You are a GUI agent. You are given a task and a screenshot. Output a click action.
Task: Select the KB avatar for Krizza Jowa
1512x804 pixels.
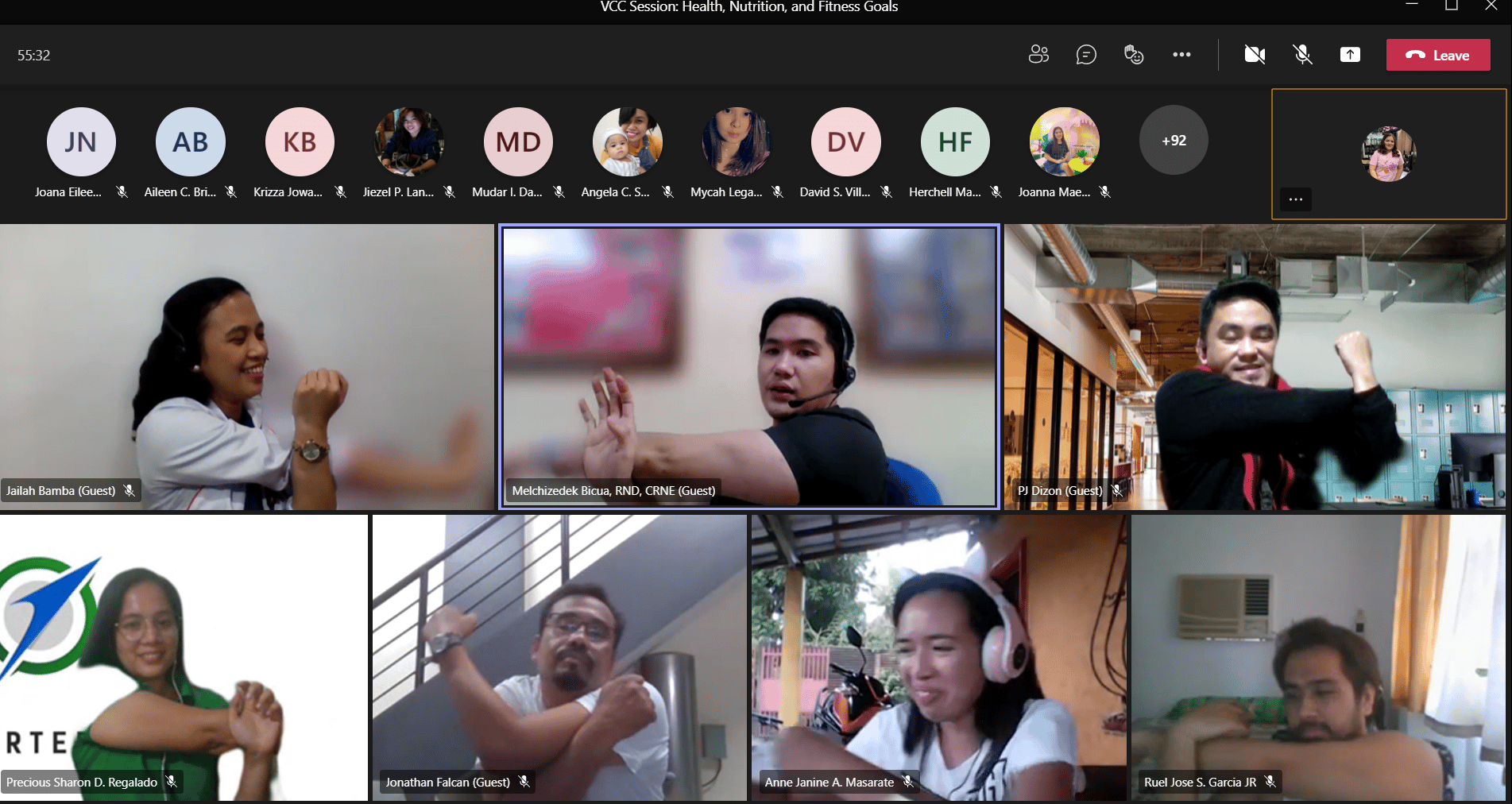[x=300, y=141]
